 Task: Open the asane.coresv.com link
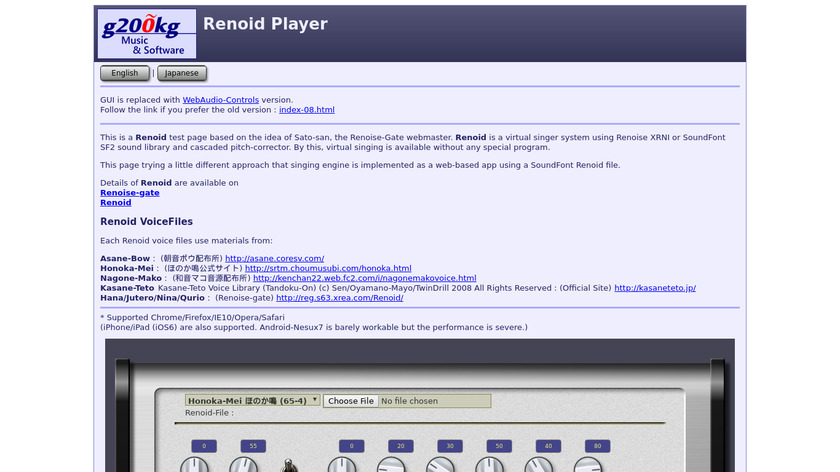pyautogui.click(x=274, y=258)
